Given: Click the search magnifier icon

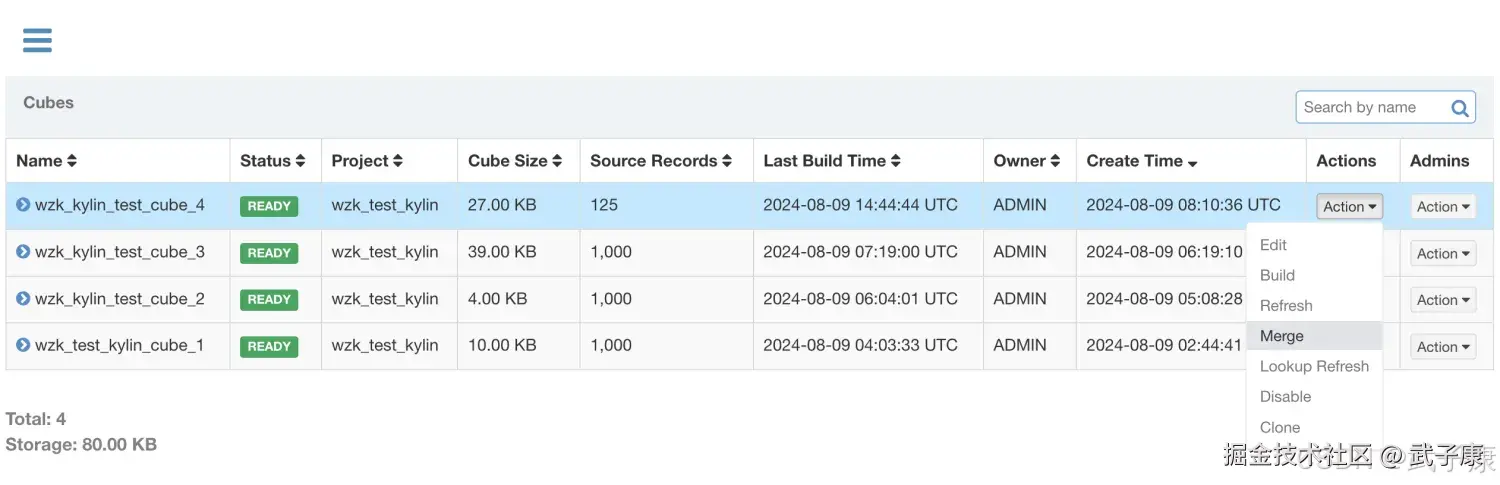Looking at the screenshot, I should click(1459, 108).
